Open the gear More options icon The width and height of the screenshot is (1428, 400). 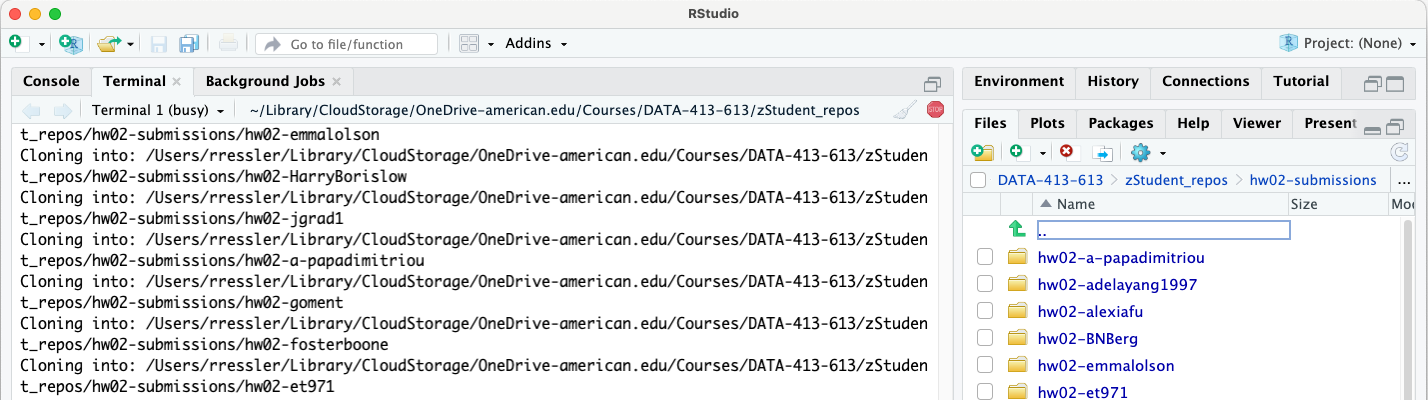click(1140, 152)
